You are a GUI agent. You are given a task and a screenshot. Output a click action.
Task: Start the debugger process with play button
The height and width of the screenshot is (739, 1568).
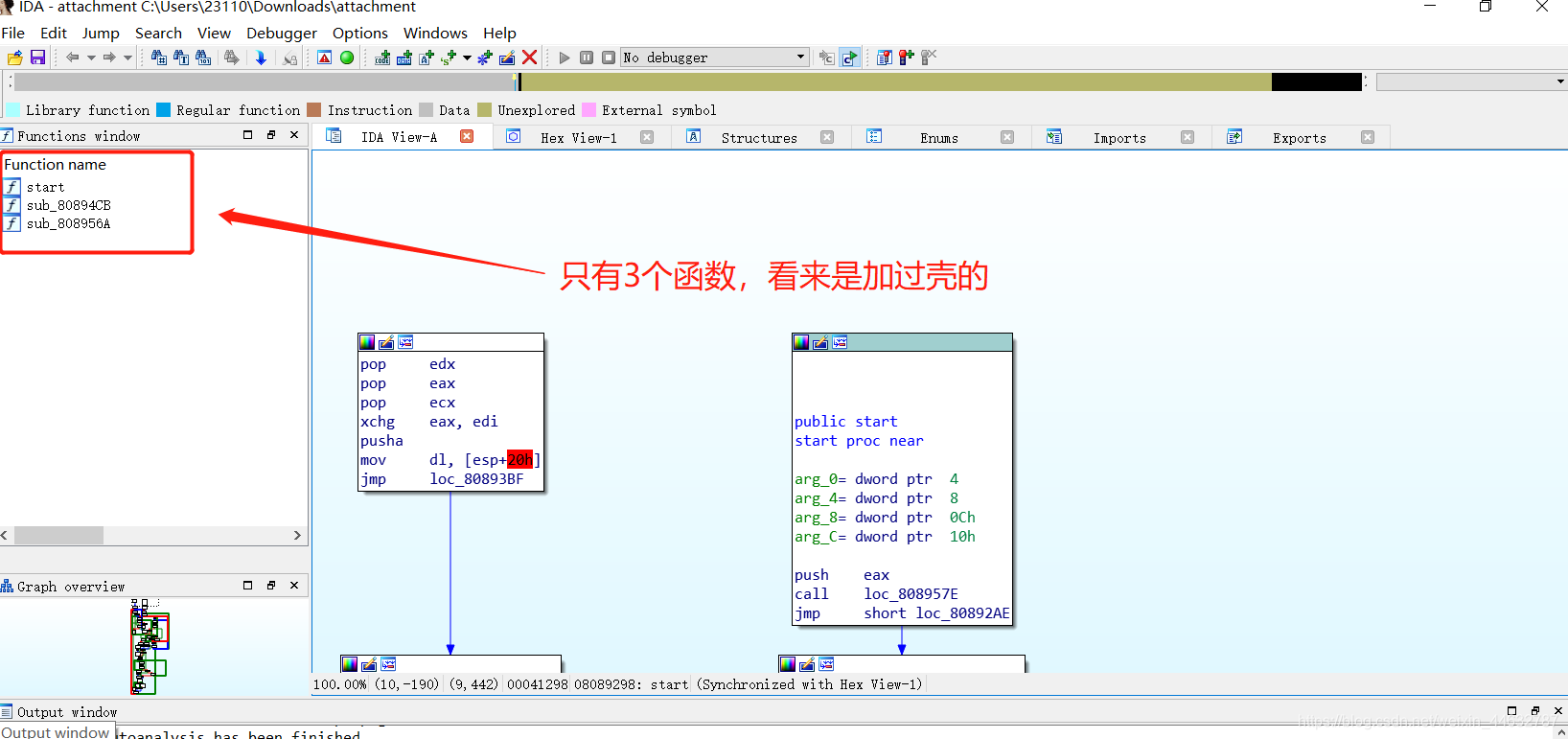point(565,58)
